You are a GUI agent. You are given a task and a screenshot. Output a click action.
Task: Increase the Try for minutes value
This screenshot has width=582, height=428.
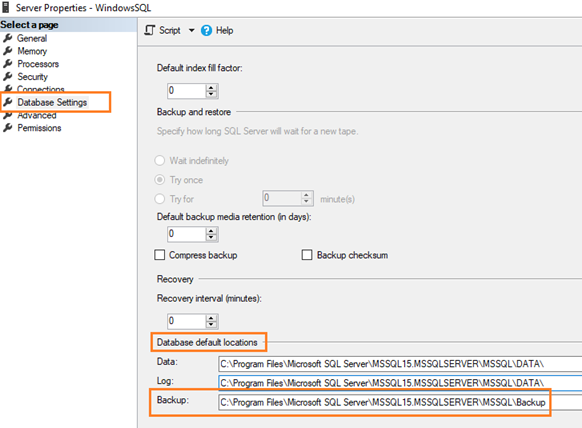coord(307,195)
